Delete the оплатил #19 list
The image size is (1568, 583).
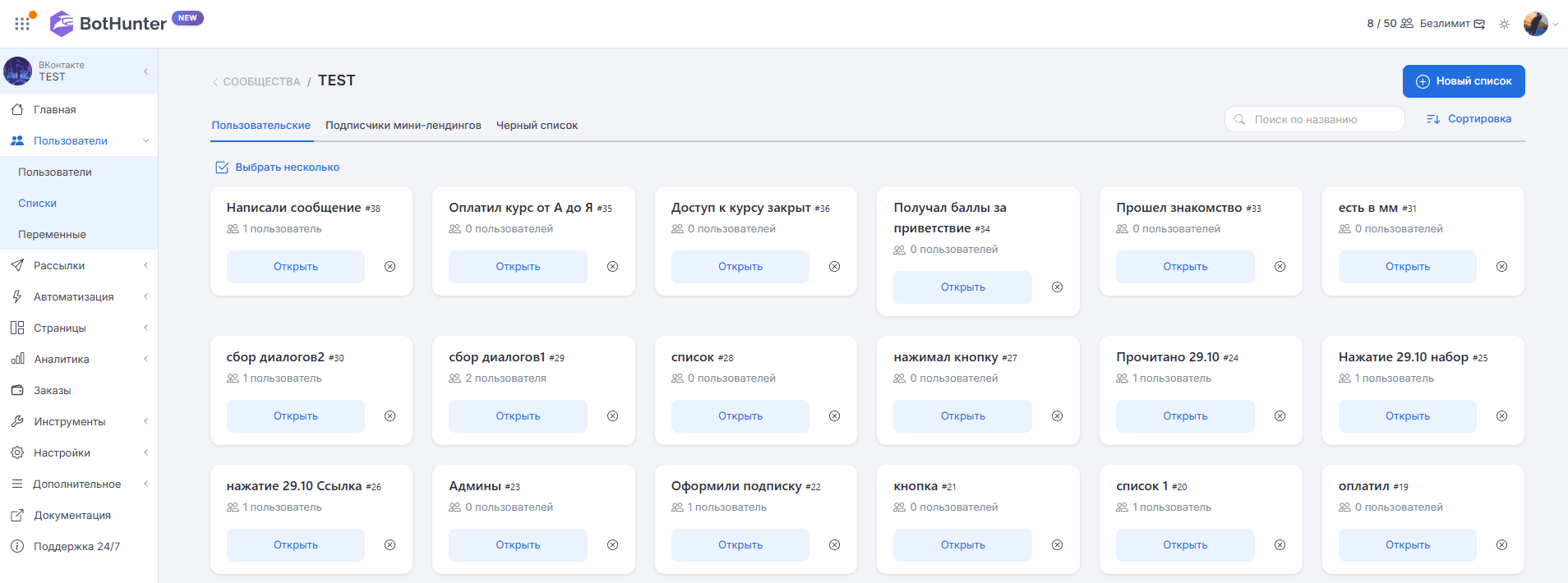tap(1501, 545)
